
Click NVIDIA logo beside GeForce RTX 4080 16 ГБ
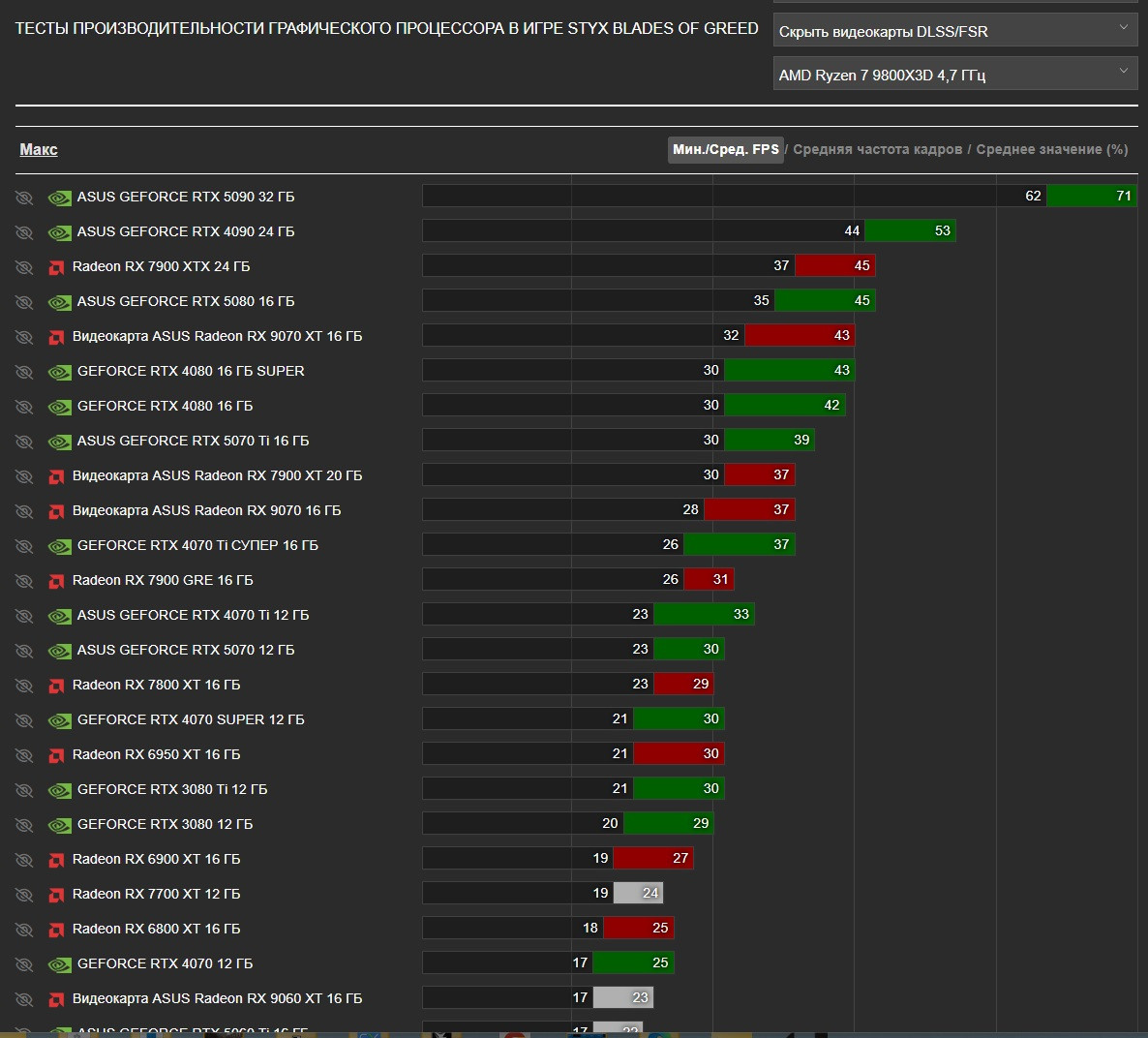click(59, 407)
